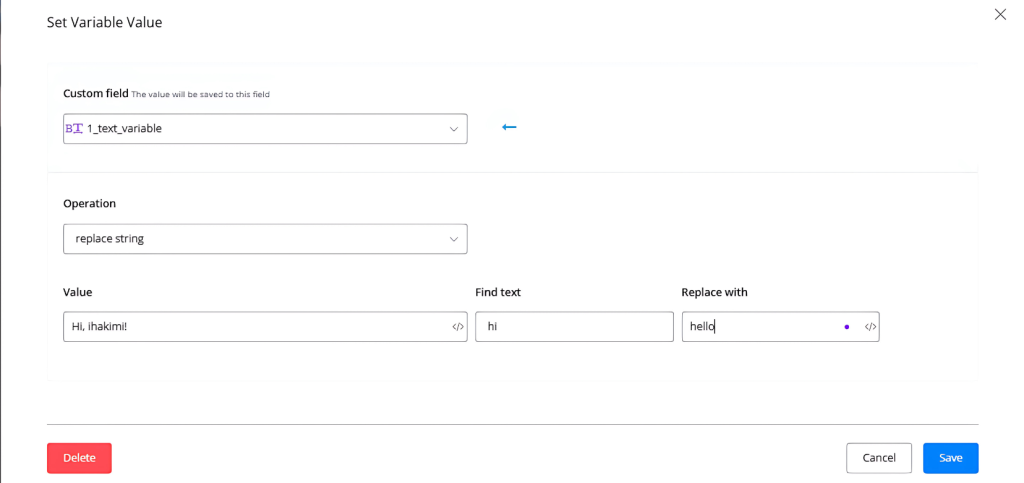Click the BT text-type icon in custom field

pos(74,128)
